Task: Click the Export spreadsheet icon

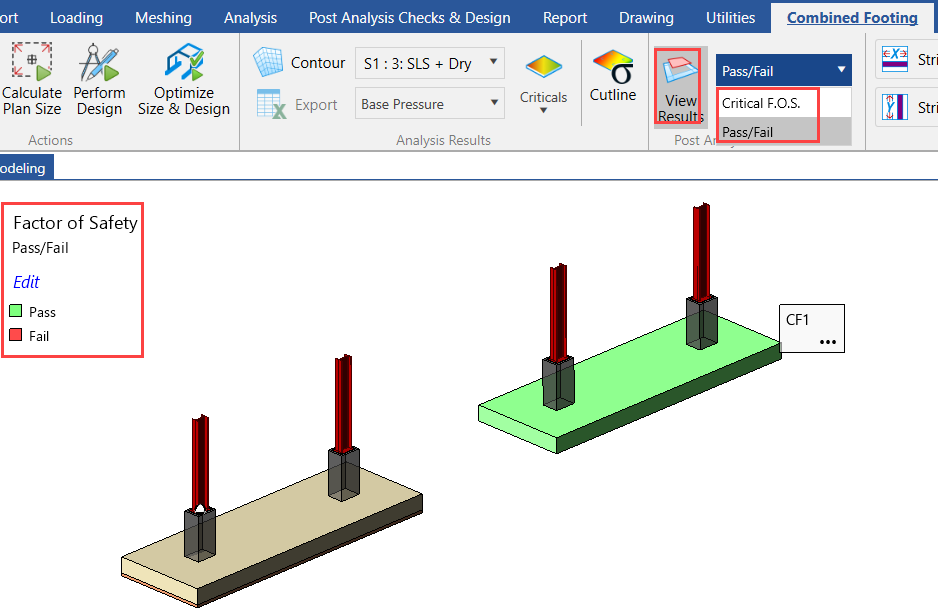Action: (x=271, y=104)
